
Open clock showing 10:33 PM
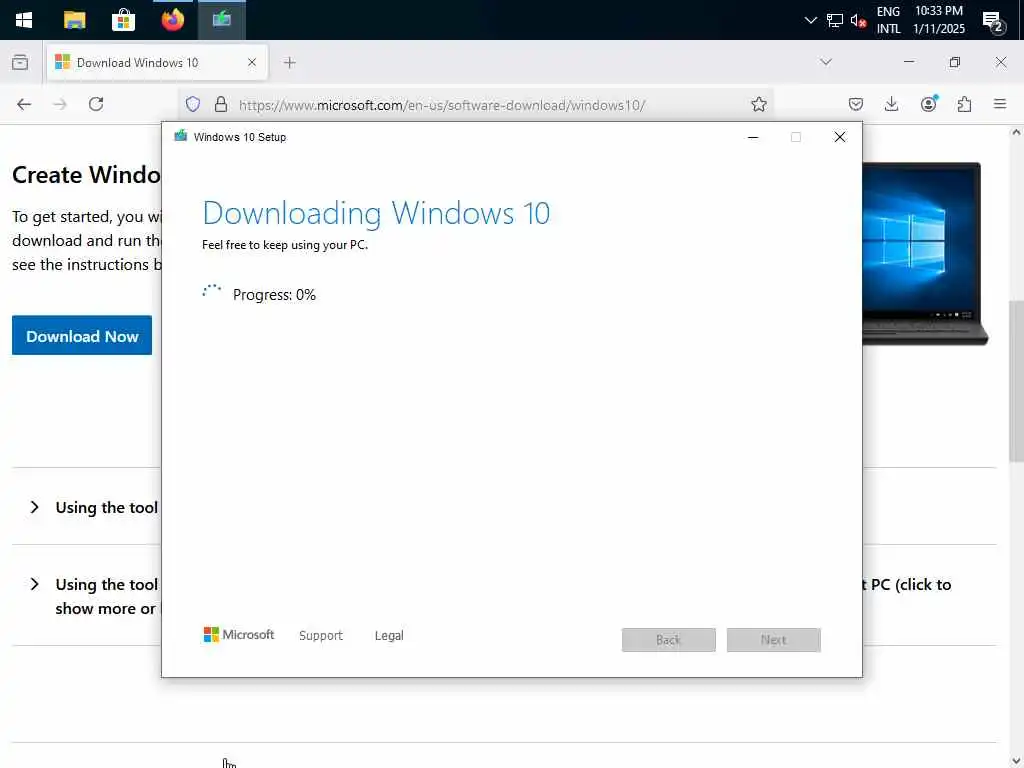point(939,20)
